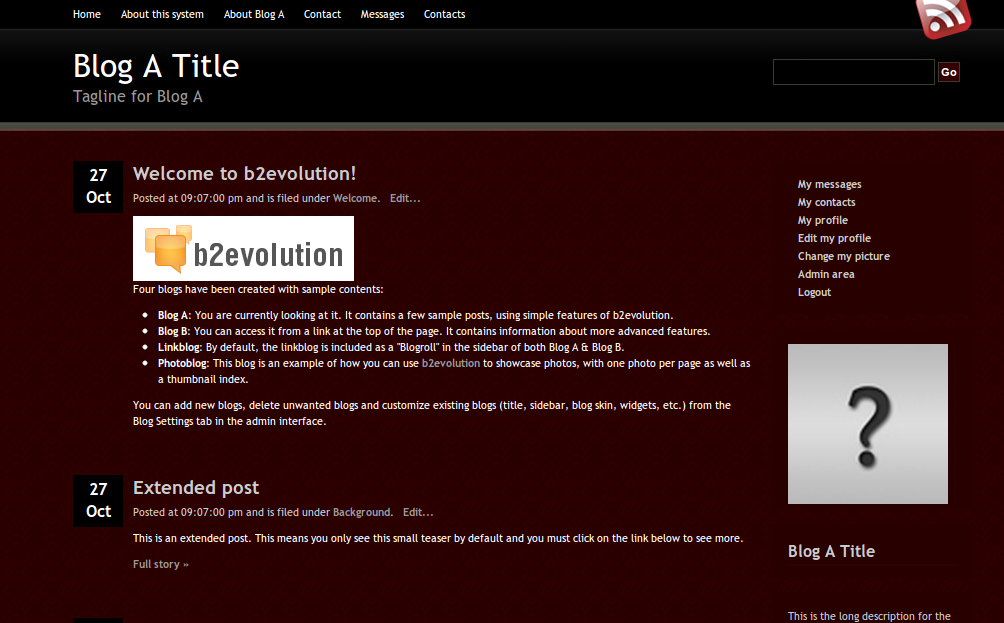Open the Admin area link
Image resolution: width=1004 pixels, height=623 pixels.
826,274
